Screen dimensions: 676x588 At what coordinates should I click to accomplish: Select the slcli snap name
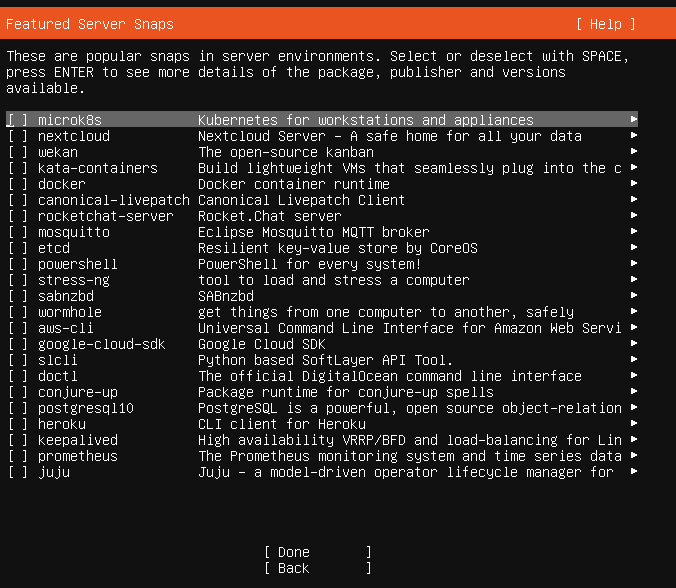[58, 360]
